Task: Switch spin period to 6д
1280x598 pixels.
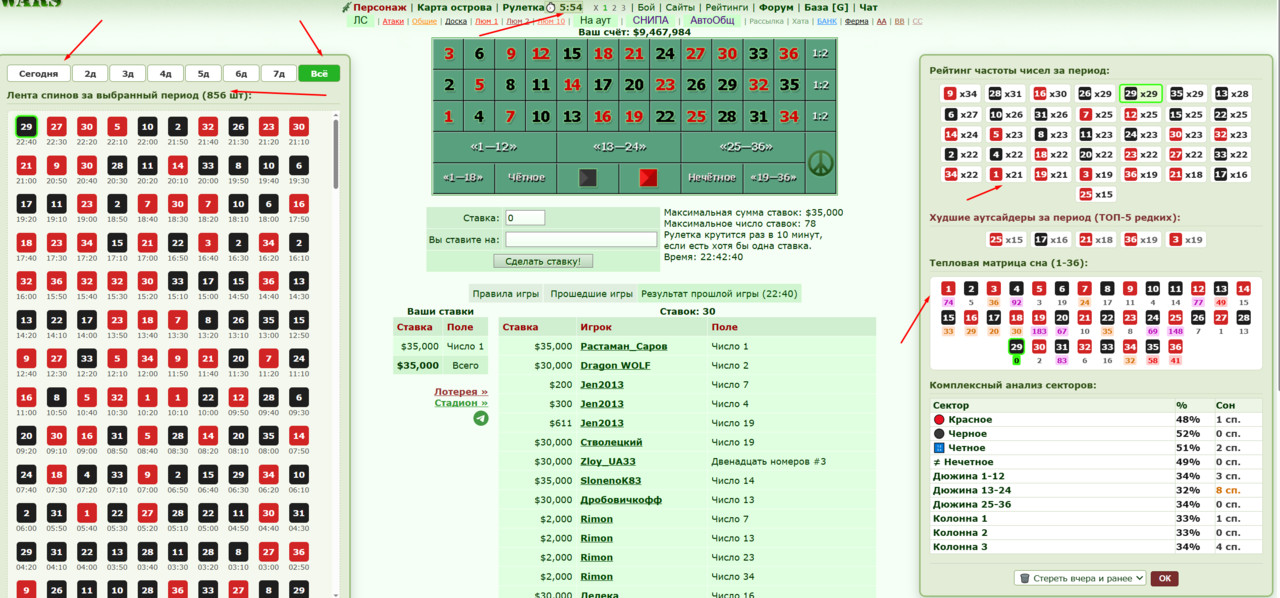Action: [x=241, y=73]
